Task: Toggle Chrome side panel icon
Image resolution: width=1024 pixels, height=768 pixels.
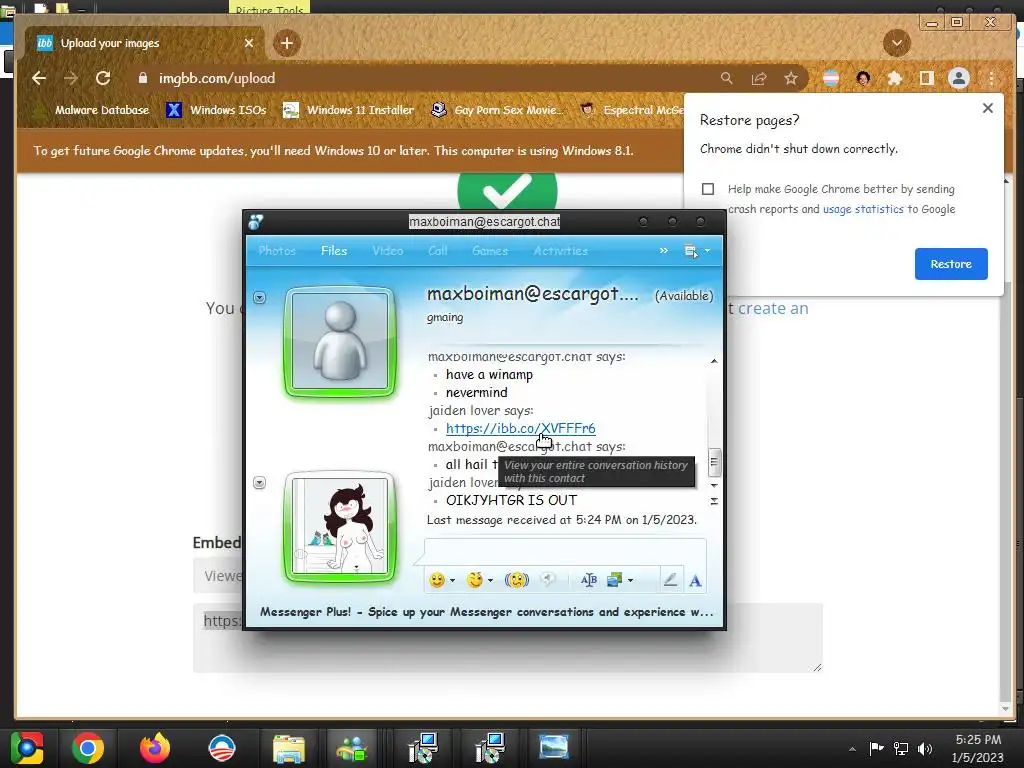Action: coord(926,78)
